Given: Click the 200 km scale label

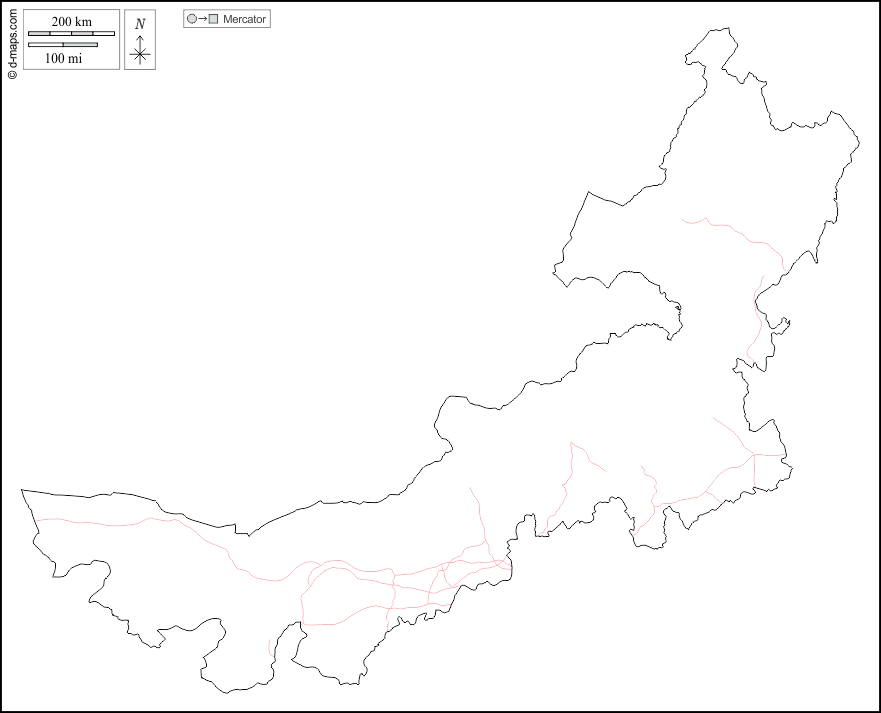Looking at the screenshot, I should (x=71, y=22).
